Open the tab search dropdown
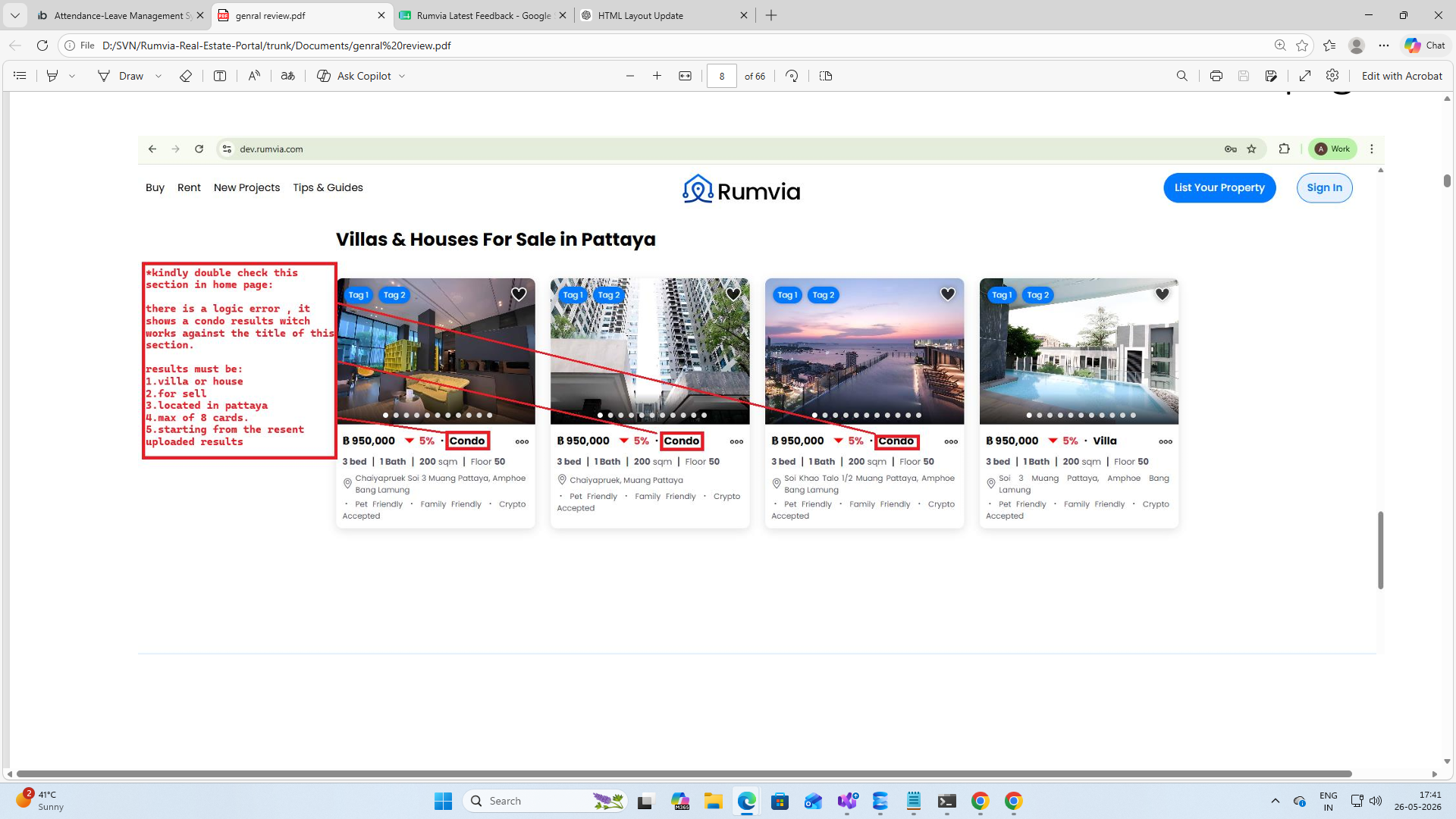This screenshot has height=819, width=1456. point(14,15)
